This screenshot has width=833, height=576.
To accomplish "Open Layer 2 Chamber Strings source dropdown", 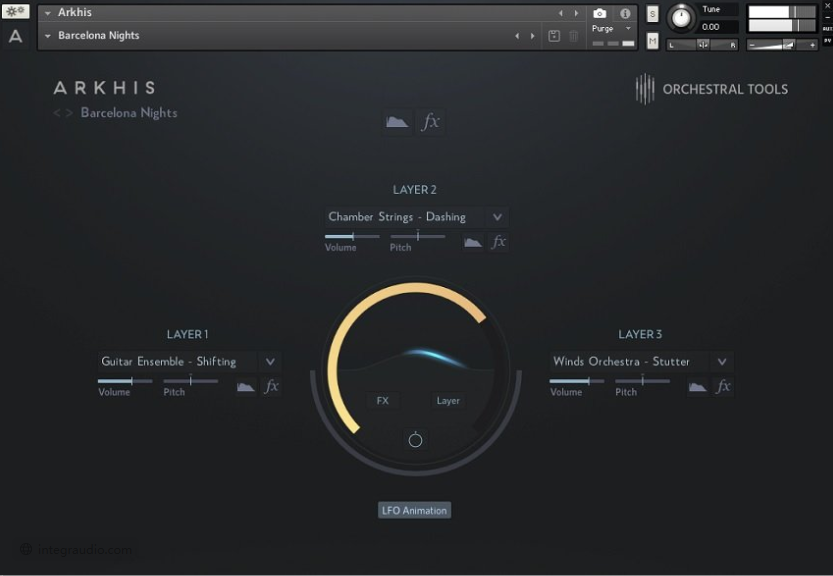I will click(497, 217).
